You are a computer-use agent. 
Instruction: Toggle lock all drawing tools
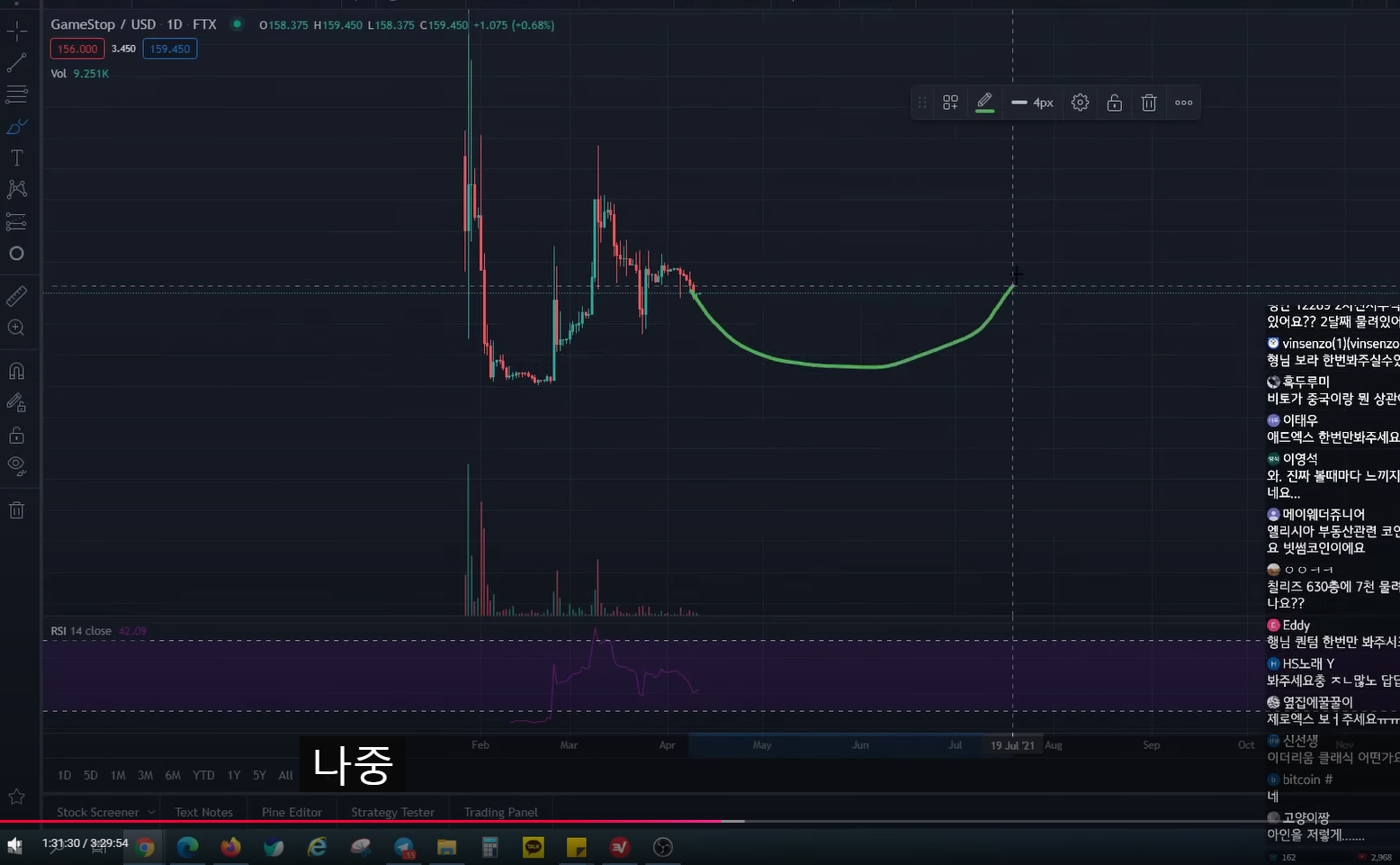pos(16,435)
